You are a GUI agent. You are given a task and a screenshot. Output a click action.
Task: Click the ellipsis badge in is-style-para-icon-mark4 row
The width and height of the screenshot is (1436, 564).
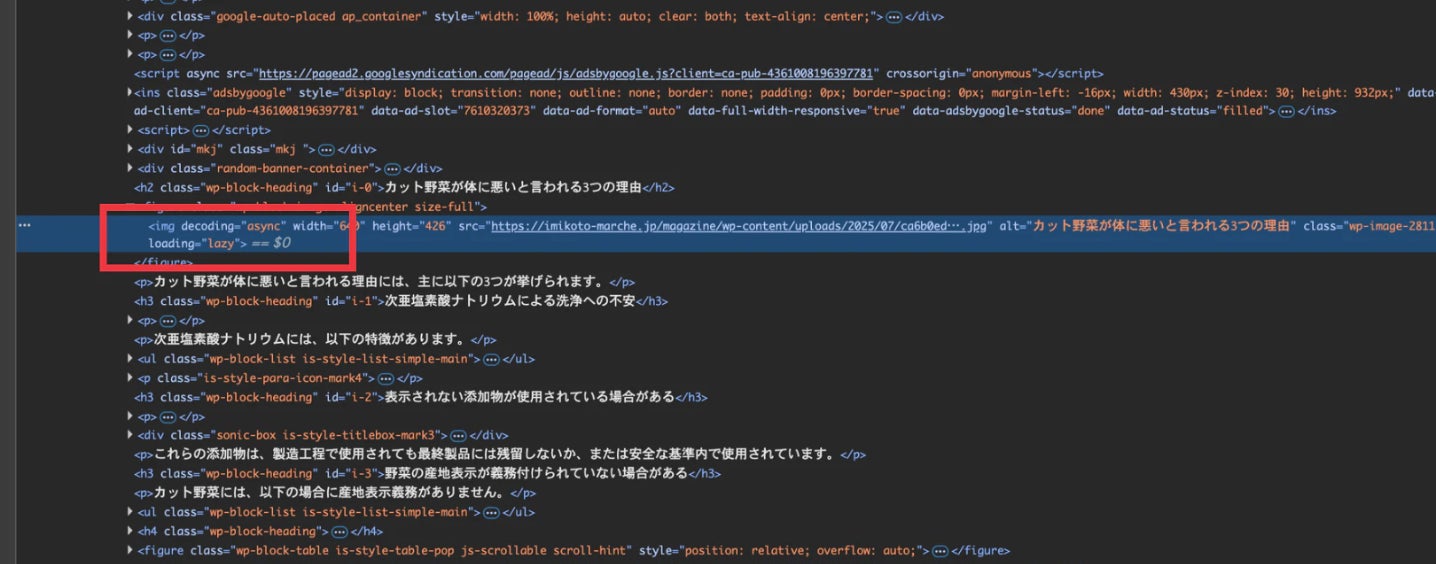(385, 378)
